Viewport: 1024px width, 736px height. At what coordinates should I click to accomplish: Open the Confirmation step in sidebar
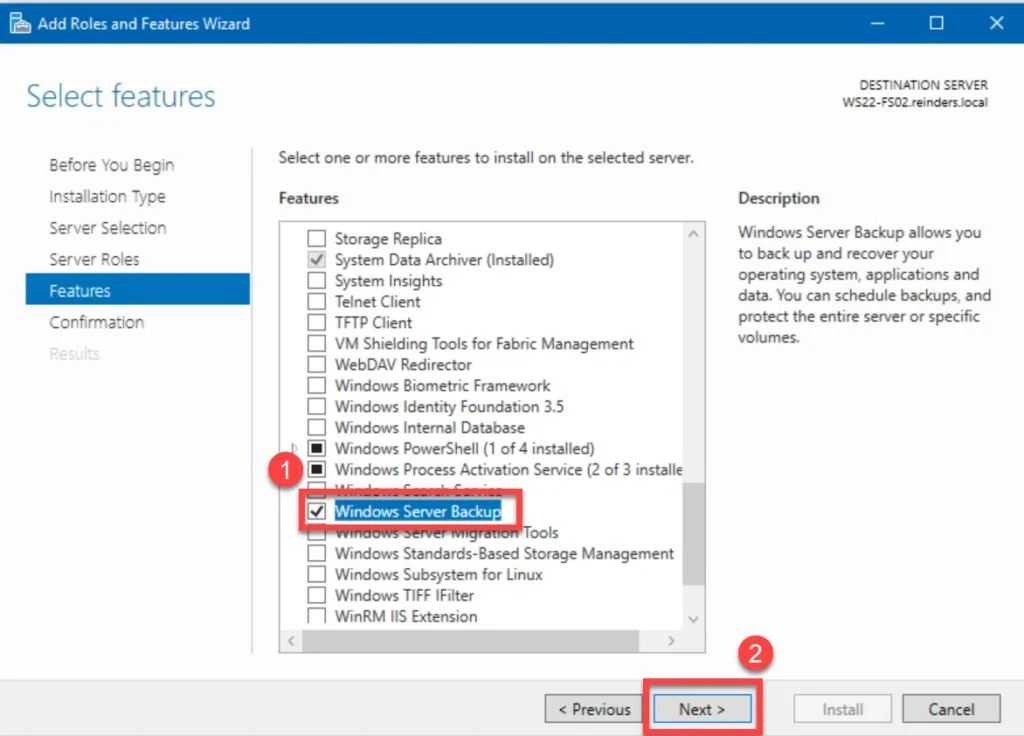tap(97, 322)
